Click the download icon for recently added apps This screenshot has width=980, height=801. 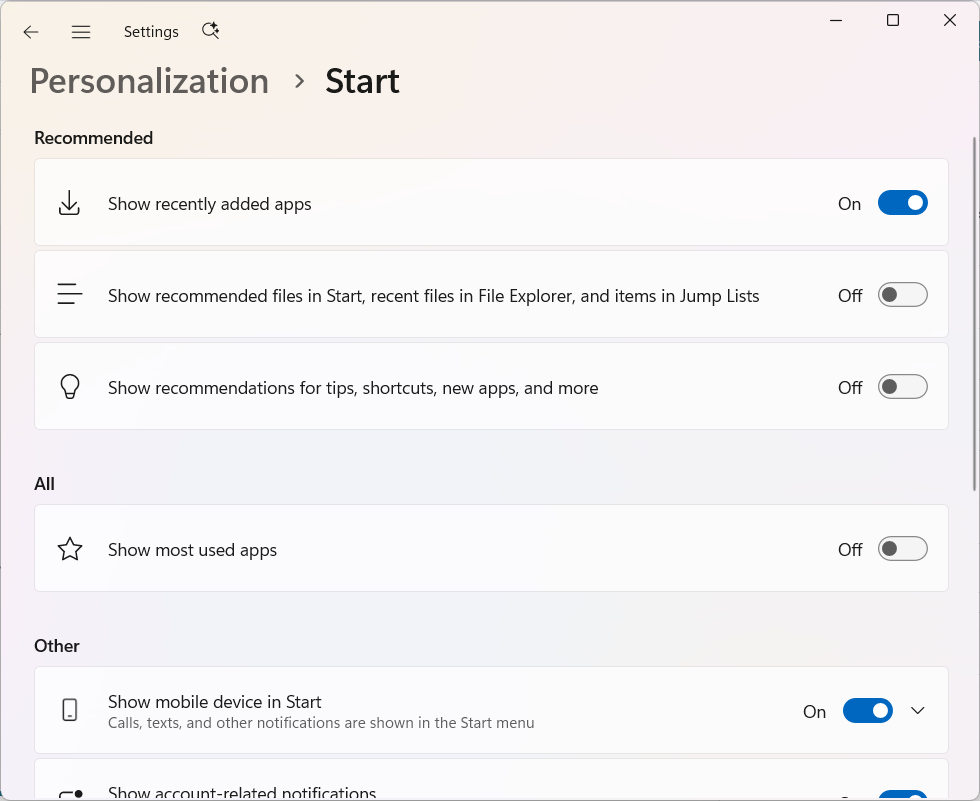[x=69, y=203]
